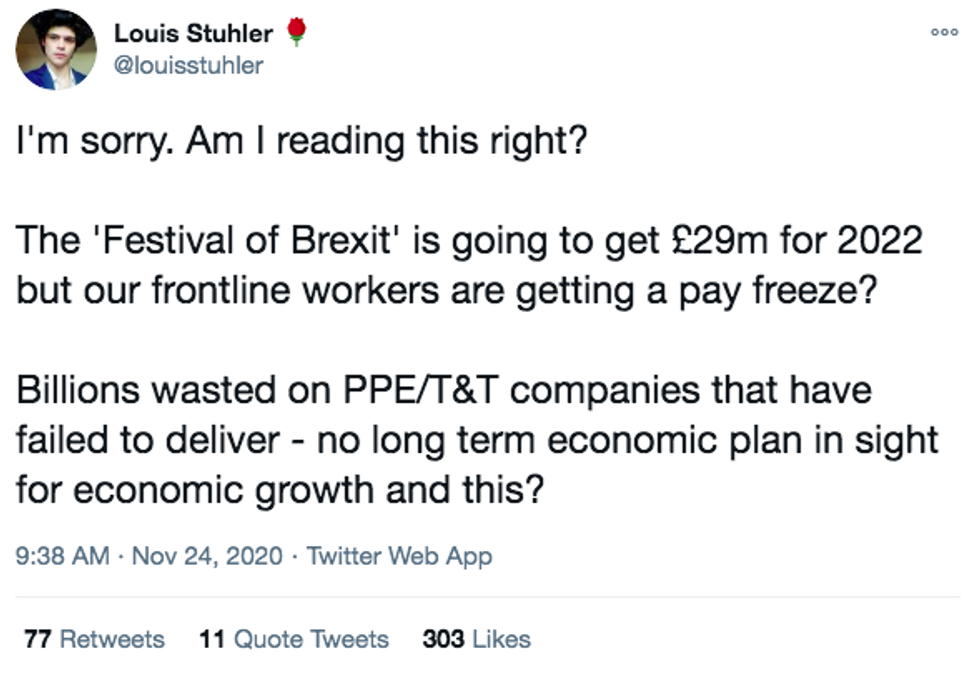Click the Twitter Web App source link
This screenshot has width=980, height=674.
399,556
